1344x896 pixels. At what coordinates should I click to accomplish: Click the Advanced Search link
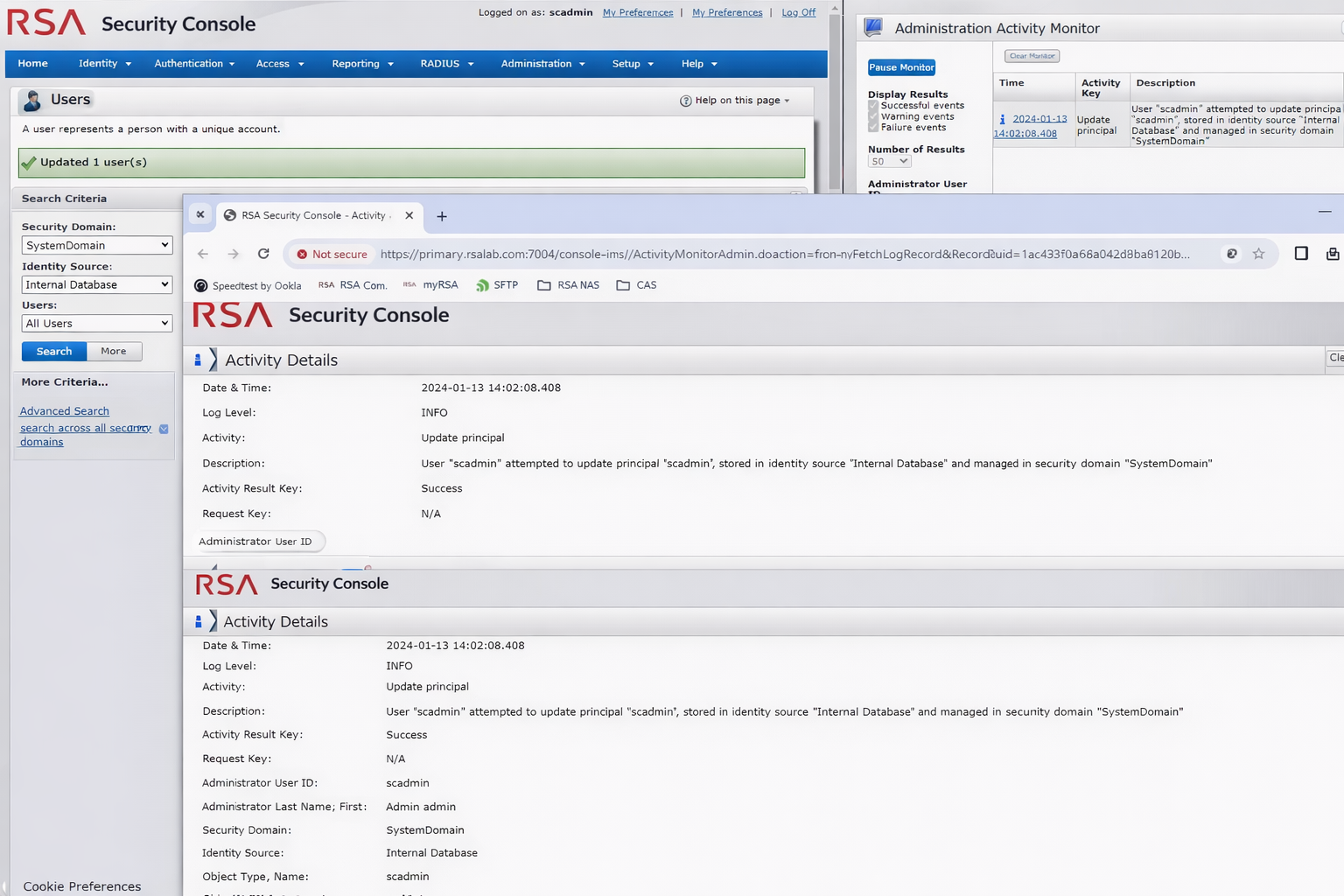[x=65, y=411]
